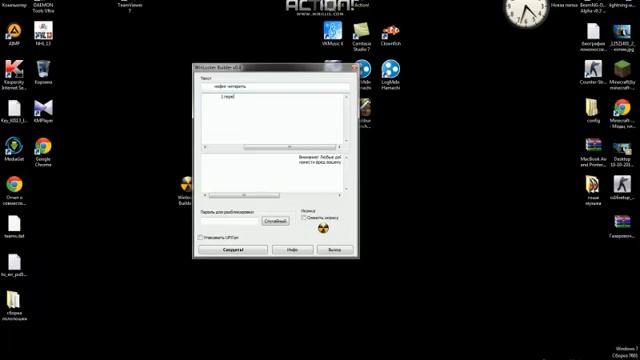Image resolution: width=640 pixels, height=360 pixels.
Task: Open the hs_err_pid file icon
Action: click(x=14, y=264)
